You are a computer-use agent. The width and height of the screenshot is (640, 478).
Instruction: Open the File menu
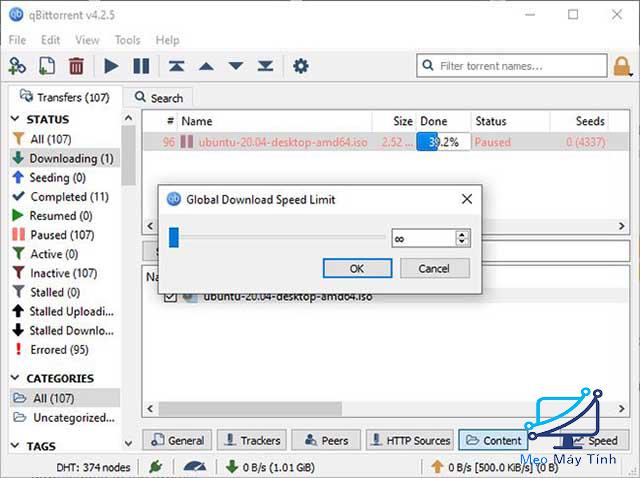pyautogui.click(x=17, y=40)
